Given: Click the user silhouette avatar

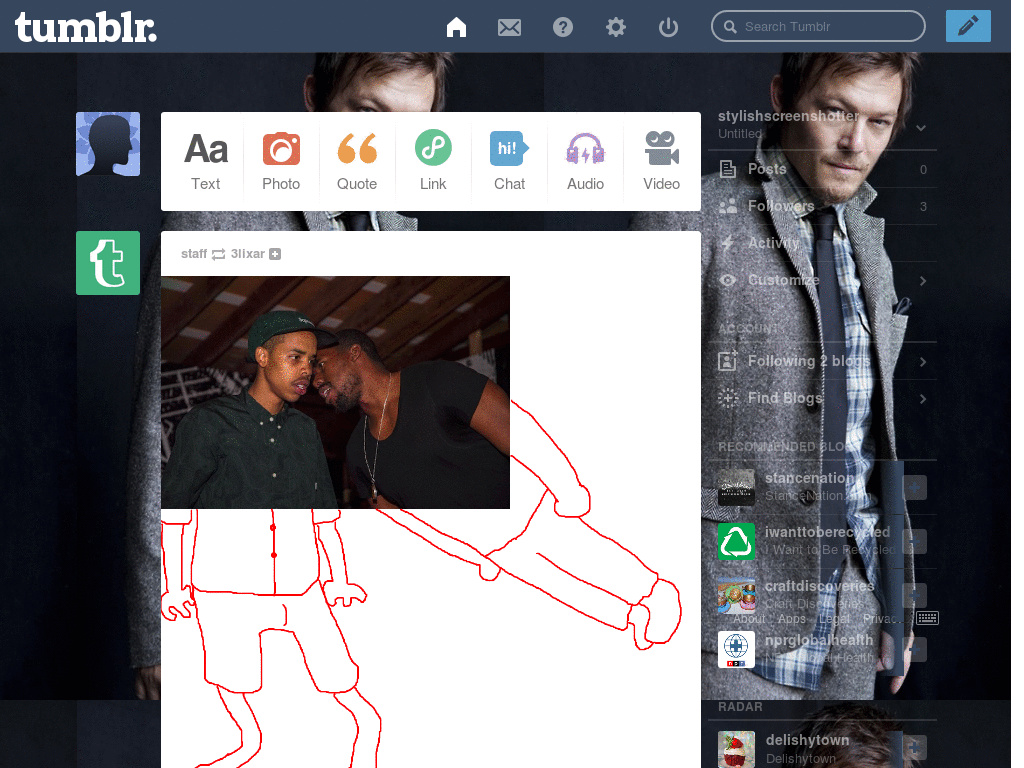Looking at the screenshot, I should pyautogui.click(x=108, y=144).
